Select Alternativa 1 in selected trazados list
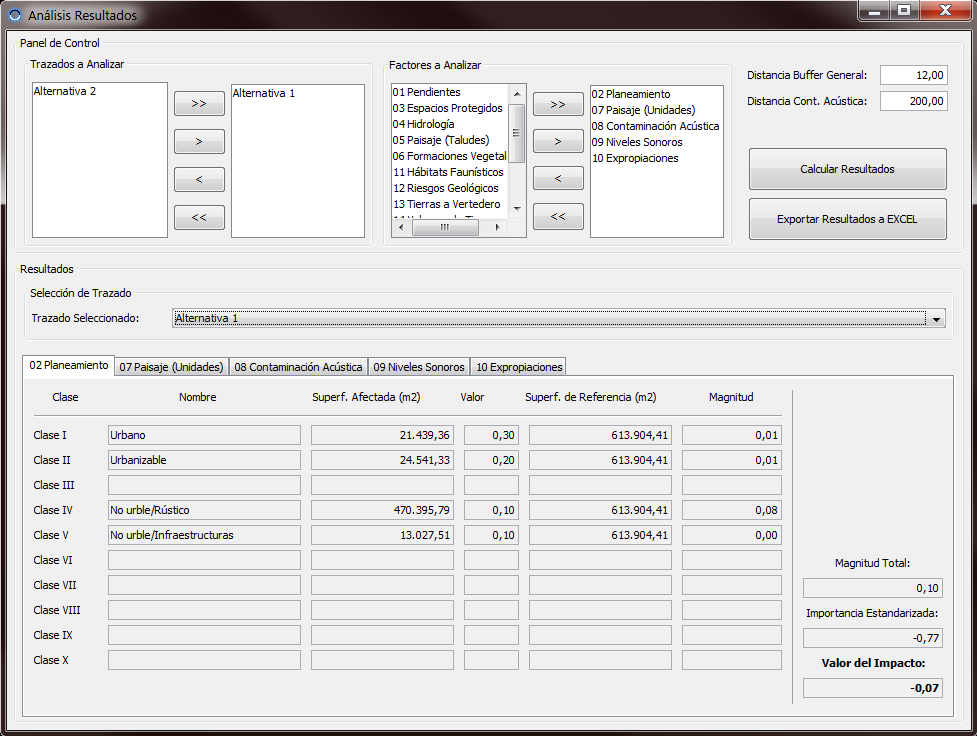 click(264, 93)
